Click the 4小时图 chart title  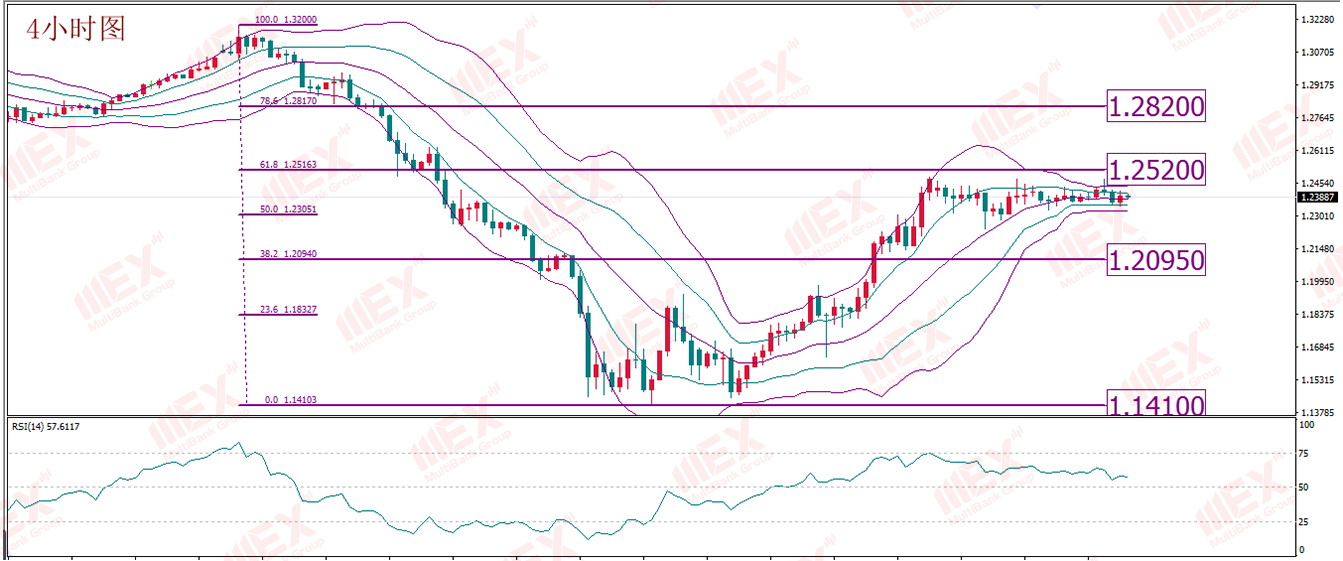[76, 30]
